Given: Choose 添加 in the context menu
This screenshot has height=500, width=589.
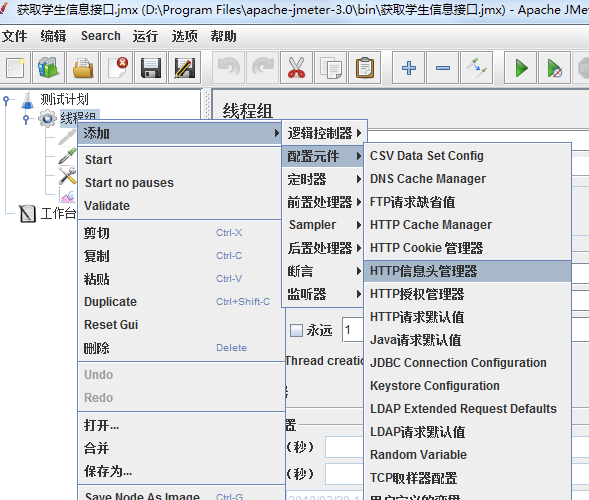Looking at the screenshot, I should click(x=180, y=133).
